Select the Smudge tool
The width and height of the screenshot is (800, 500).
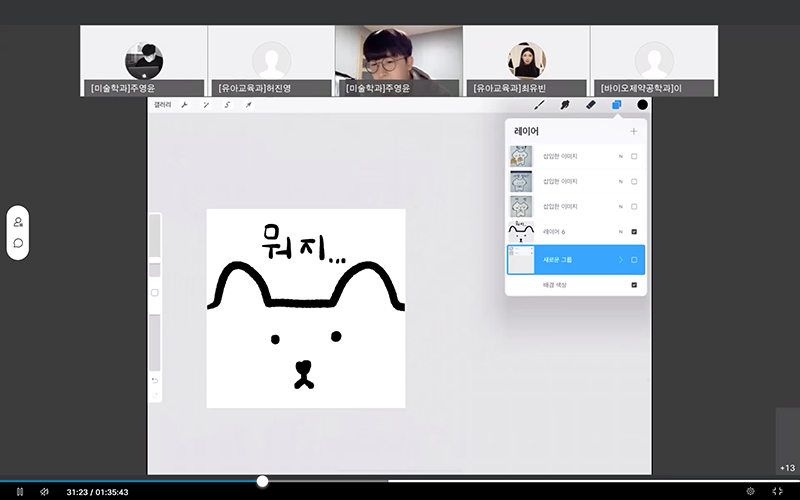[564, 104]
